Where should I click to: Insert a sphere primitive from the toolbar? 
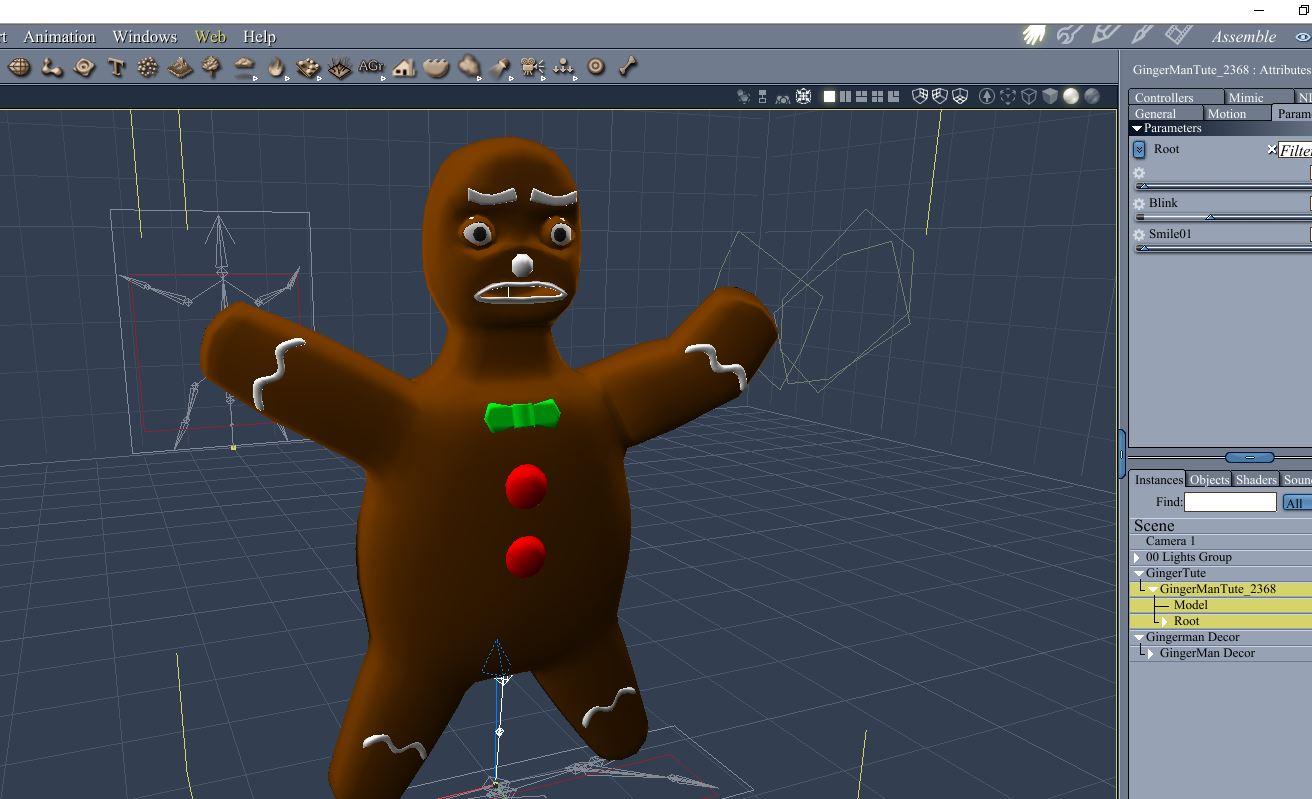[x=19, y=67]
